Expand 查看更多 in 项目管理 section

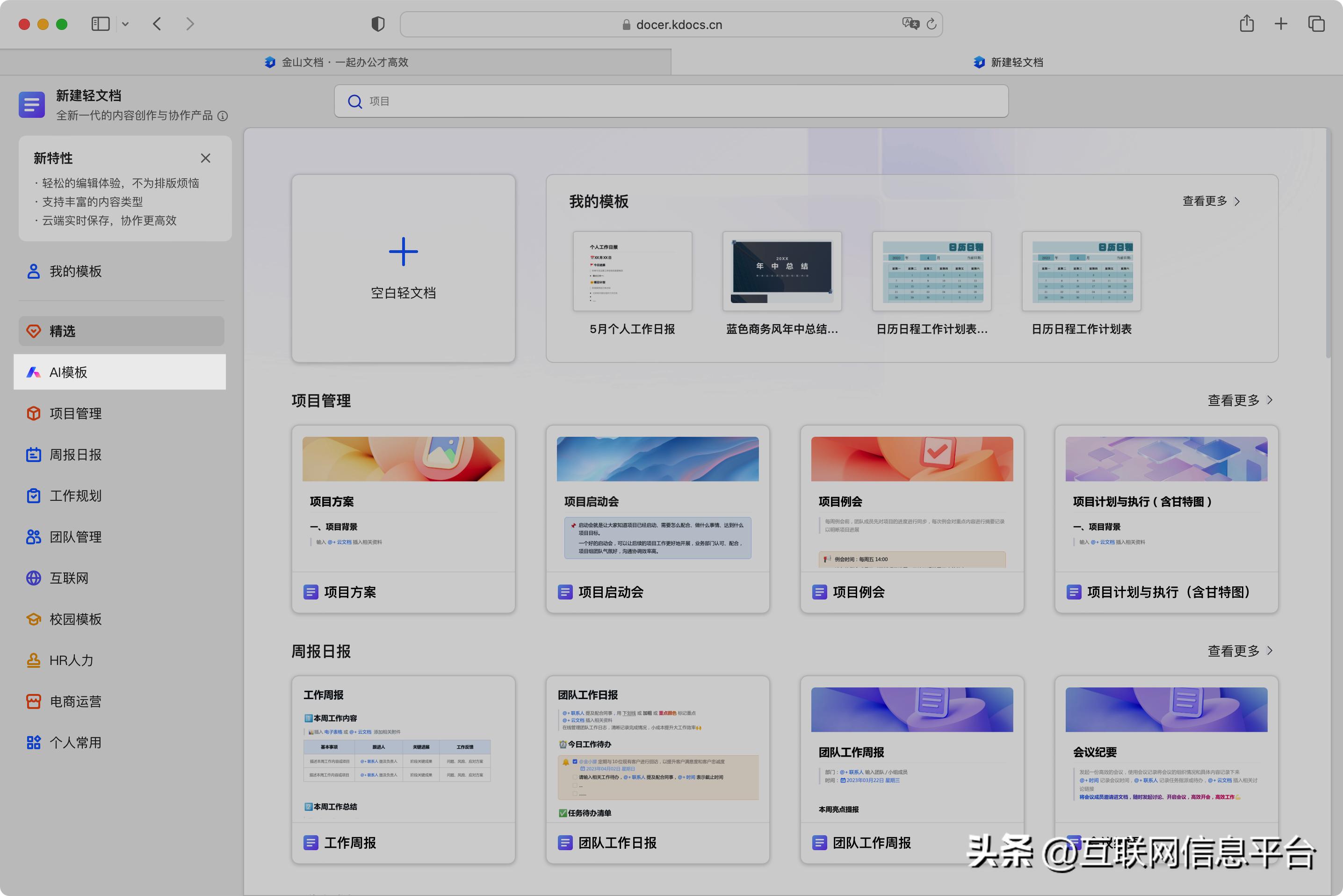click(1234, 401)
